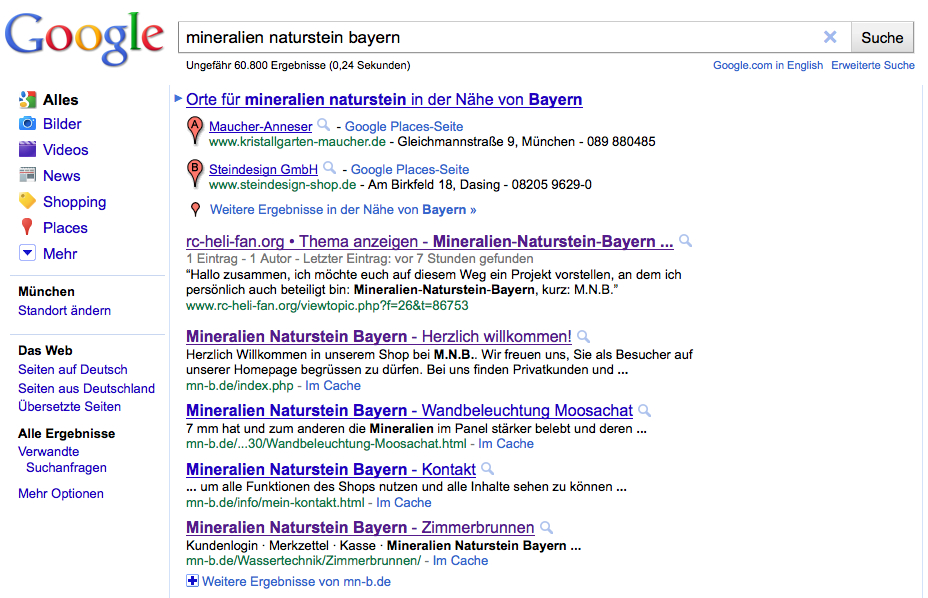928x598 pixels.
Task: Filter by Seiten auf Deutsch
Action: point(73,370)
